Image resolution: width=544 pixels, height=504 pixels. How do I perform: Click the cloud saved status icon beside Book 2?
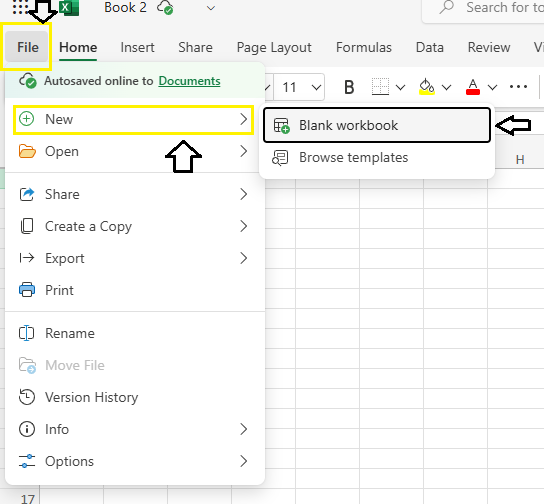point(165,8)
